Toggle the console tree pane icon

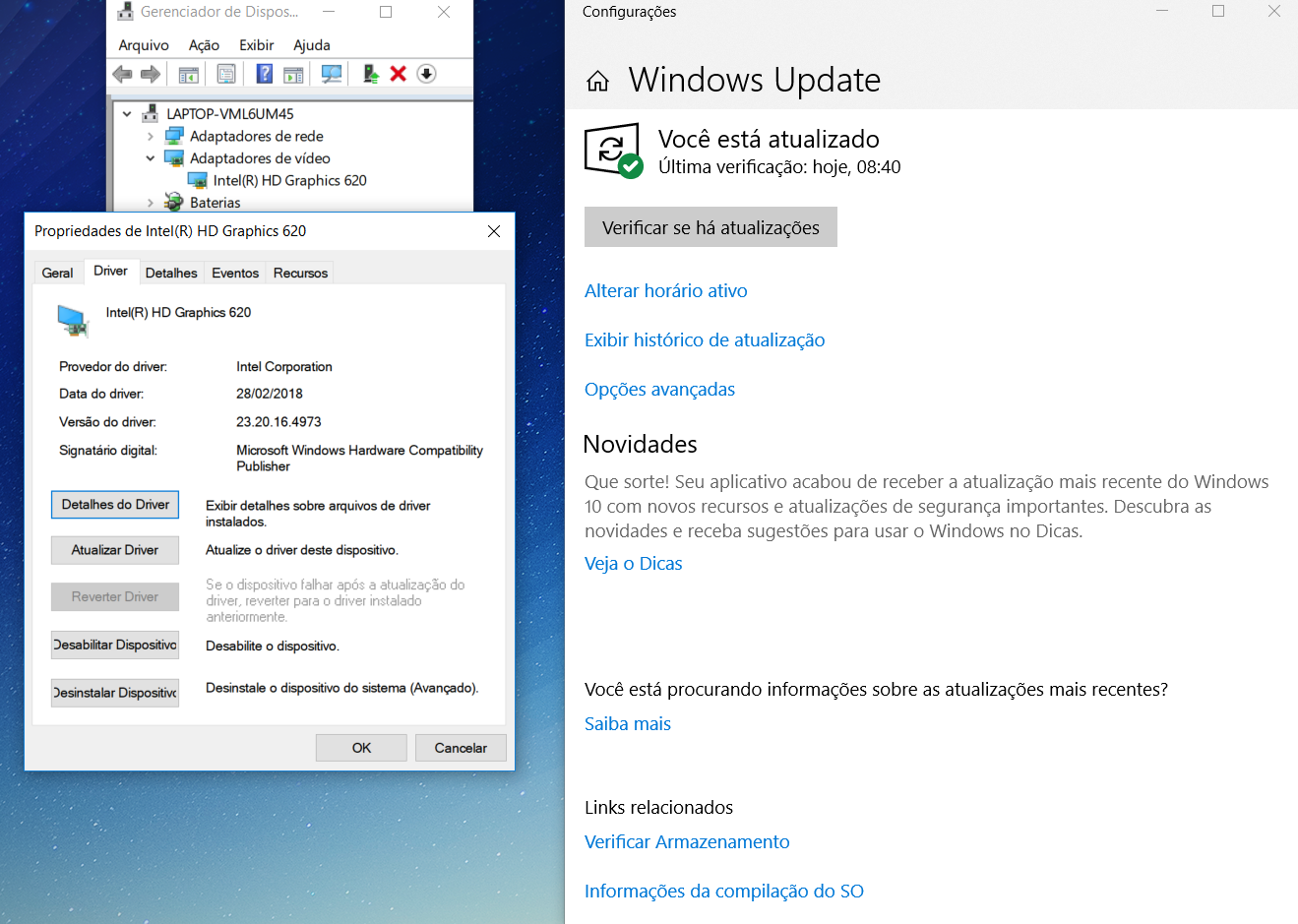[x=189, y=74]
